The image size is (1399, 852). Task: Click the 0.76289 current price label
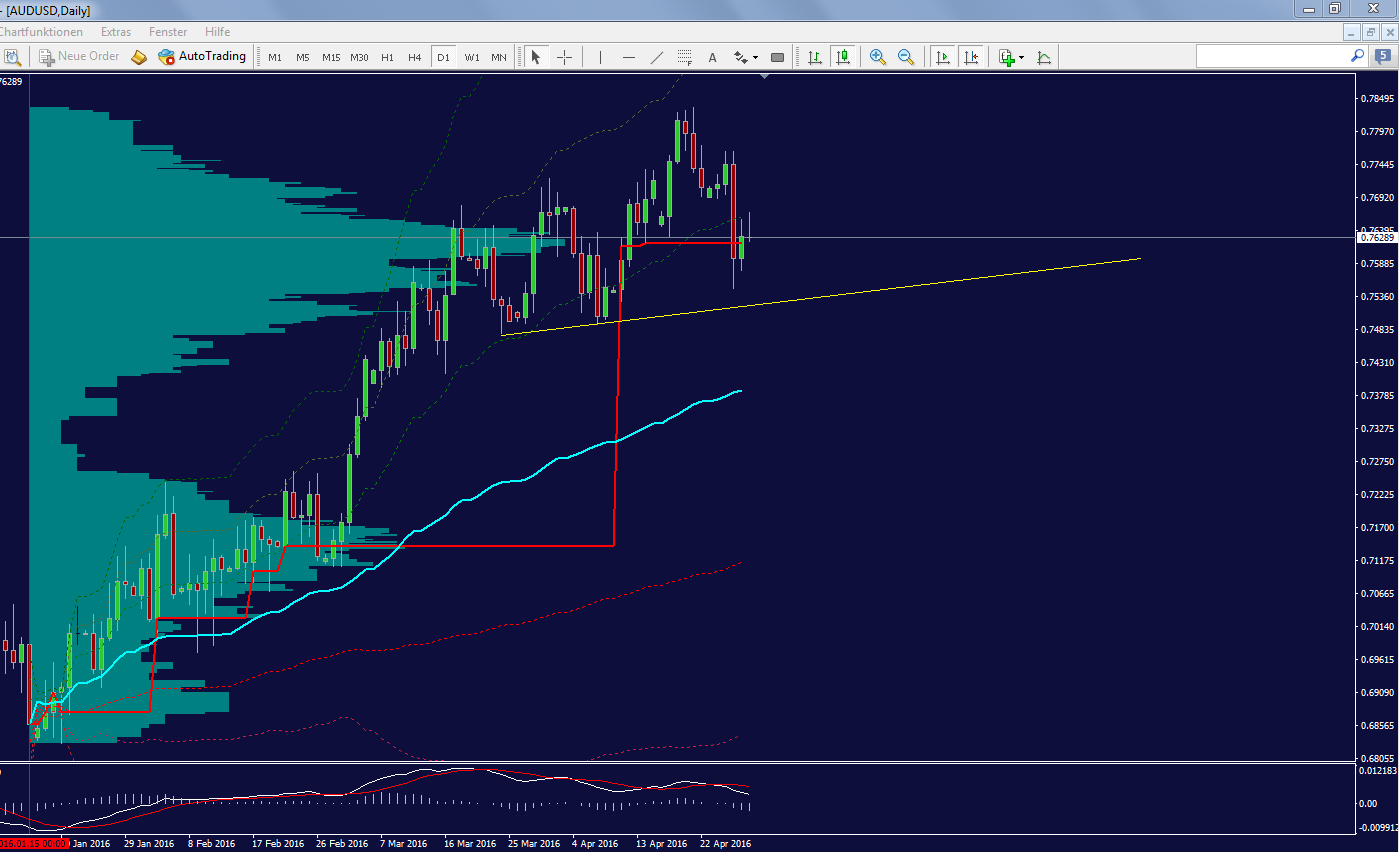coord(1377,238)
